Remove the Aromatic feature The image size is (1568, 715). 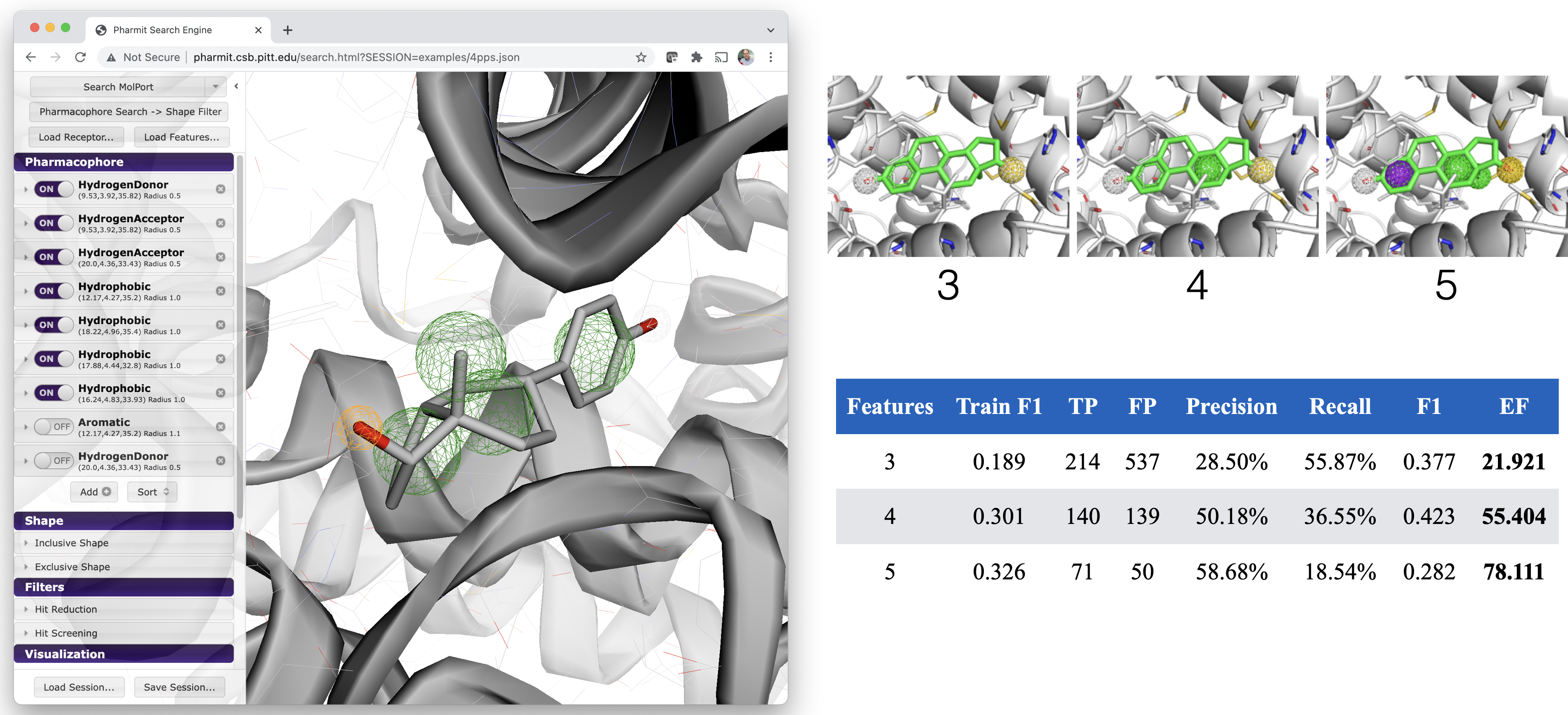pyautogui.click(x=220, y=427)
